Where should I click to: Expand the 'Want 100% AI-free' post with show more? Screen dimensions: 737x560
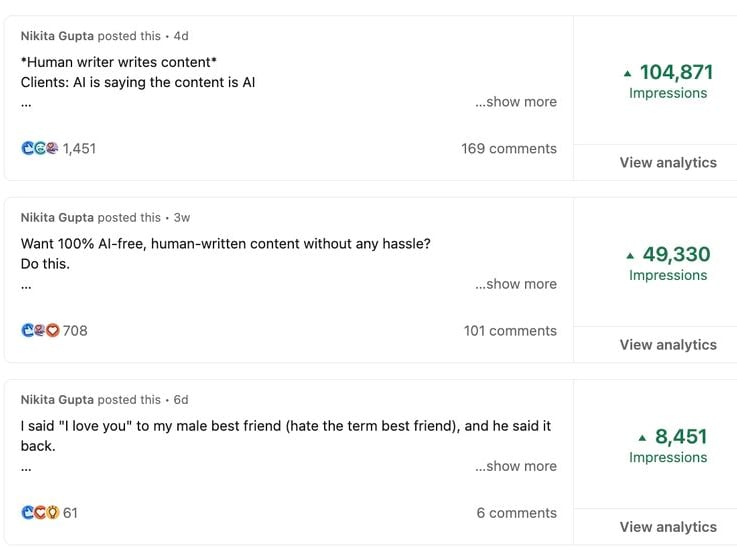tap(516, 284)
